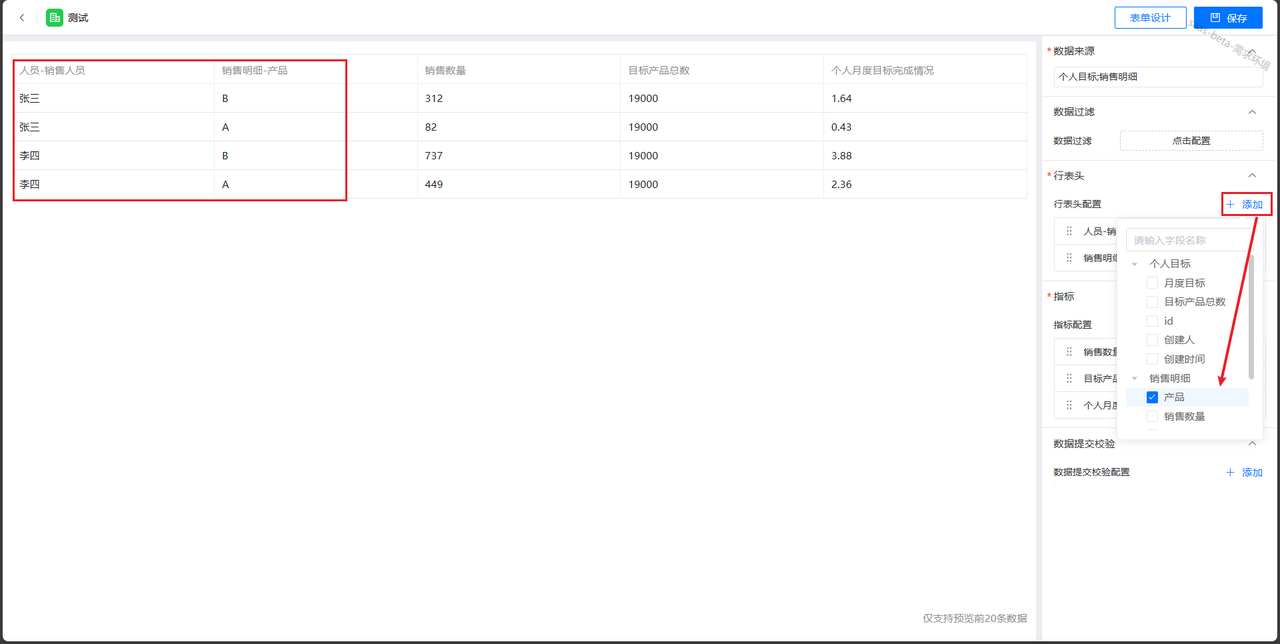Collapse the 销售明细 tree group
The width and height of the screenshot is (1280, 644).
point(1135,379)
